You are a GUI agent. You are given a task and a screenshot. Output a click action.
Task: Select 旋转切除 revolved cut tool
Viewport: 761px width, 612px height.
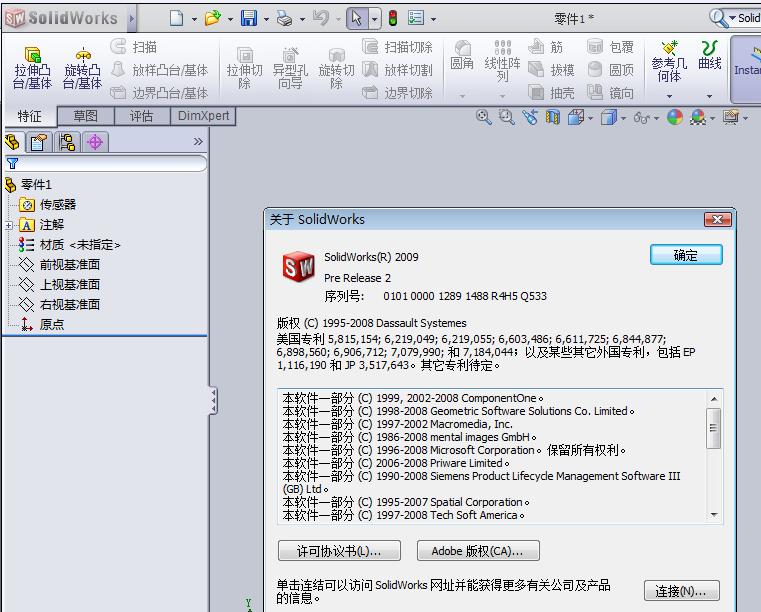[x=336, y=68]
